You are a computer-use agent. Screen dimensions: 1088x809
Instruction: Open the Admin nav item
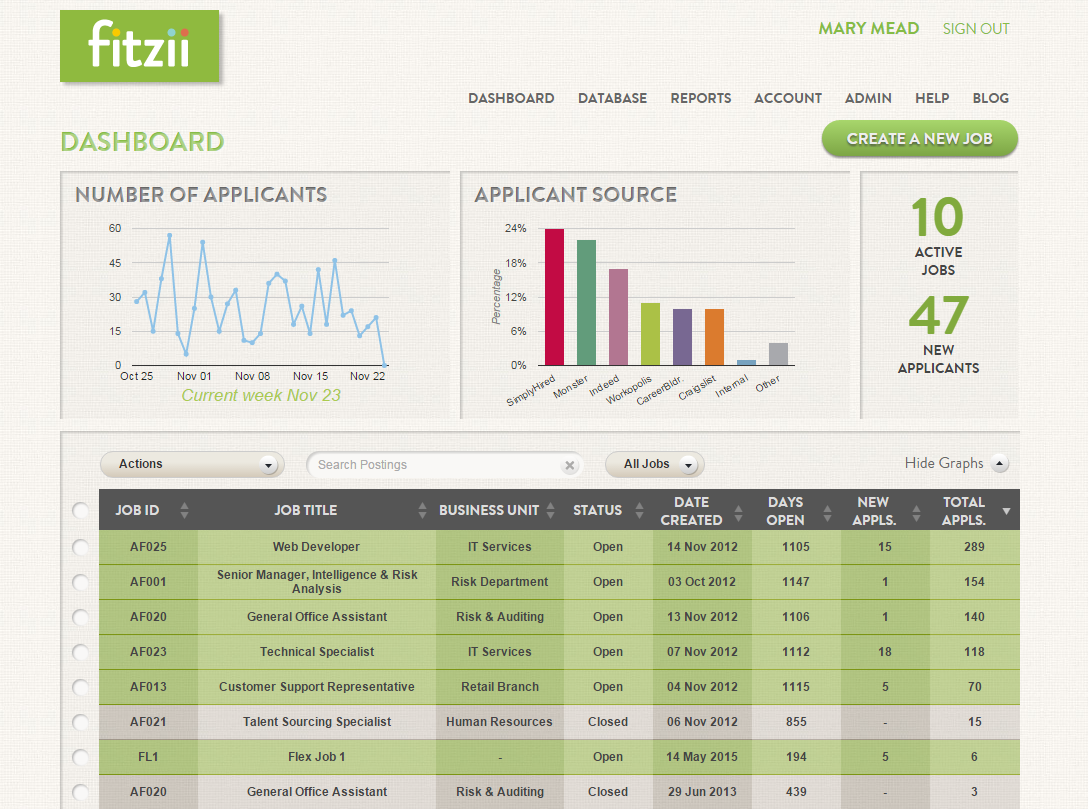[x=868, y=99]
